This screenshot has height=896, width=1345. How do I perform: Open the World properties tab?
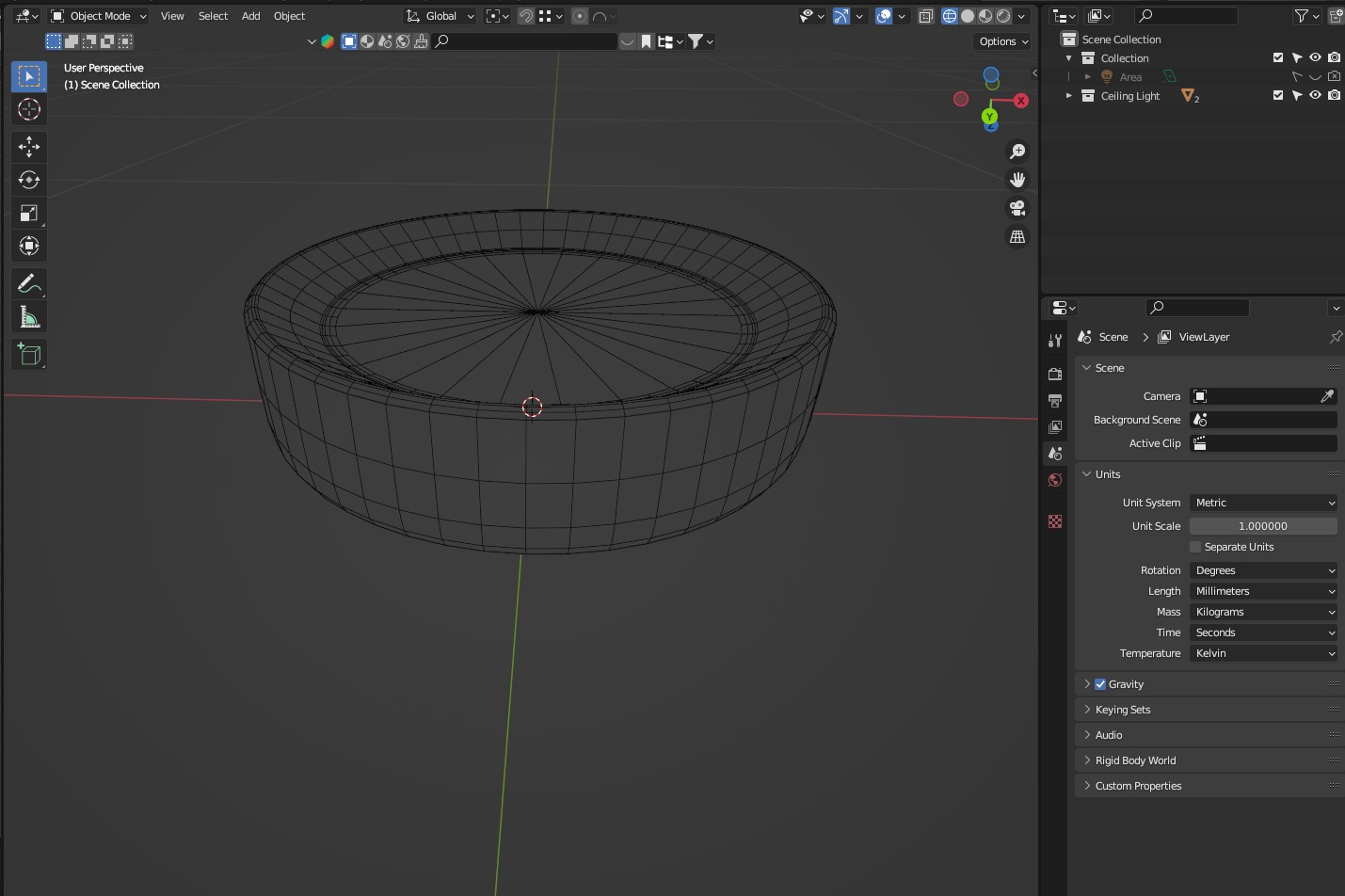pos(1055,480)
